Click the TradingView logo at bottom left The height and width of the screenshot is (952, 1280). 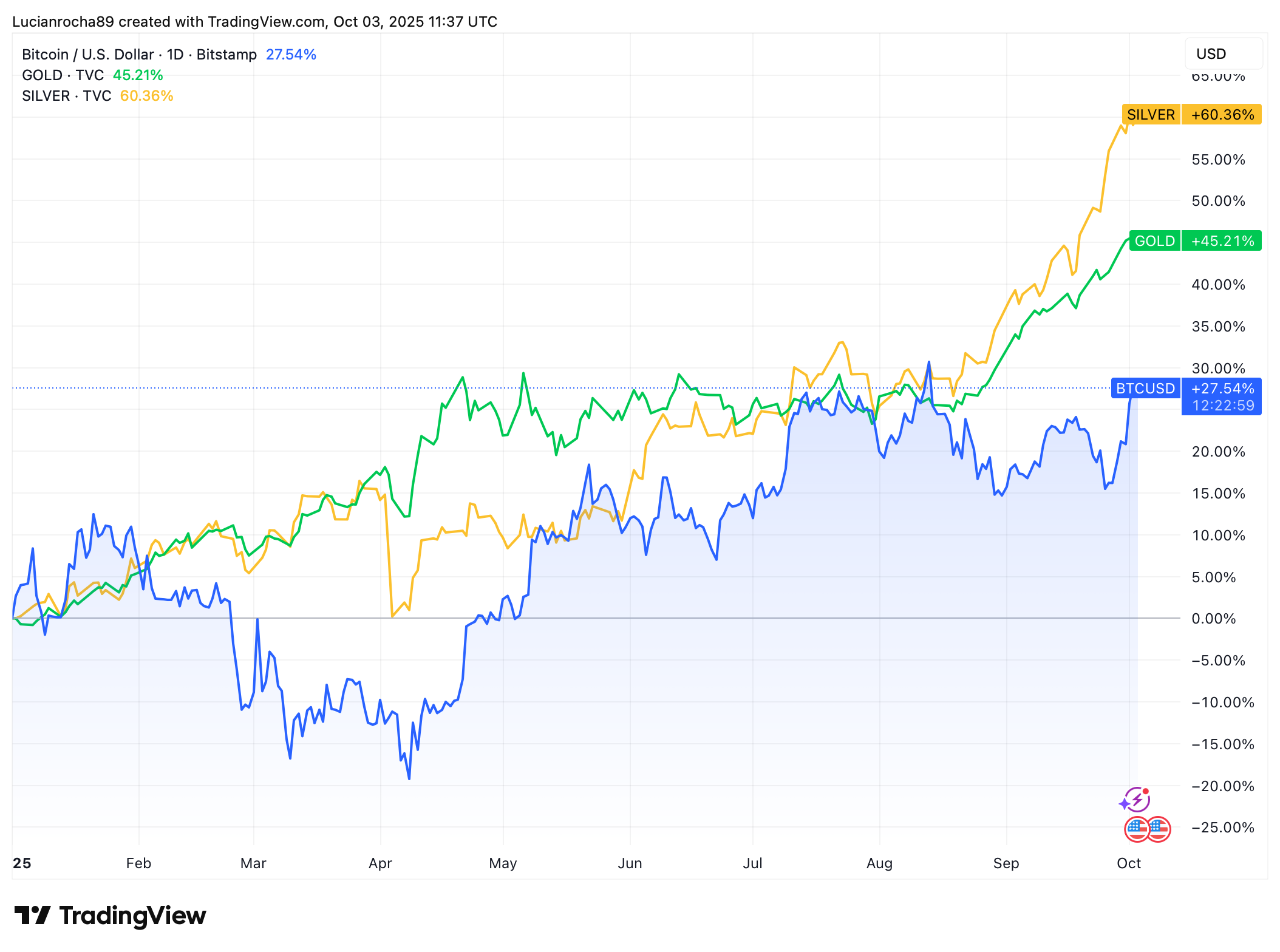(x=110, y=916)
